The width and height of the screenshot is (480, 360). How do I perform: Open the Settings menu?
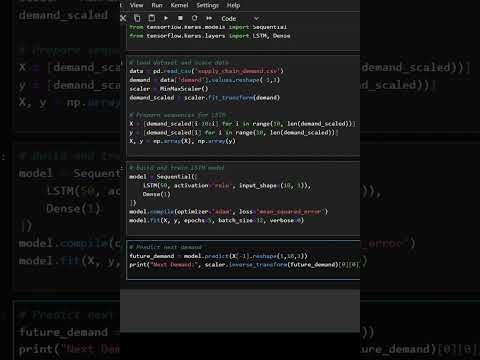[x=207, y=5]
